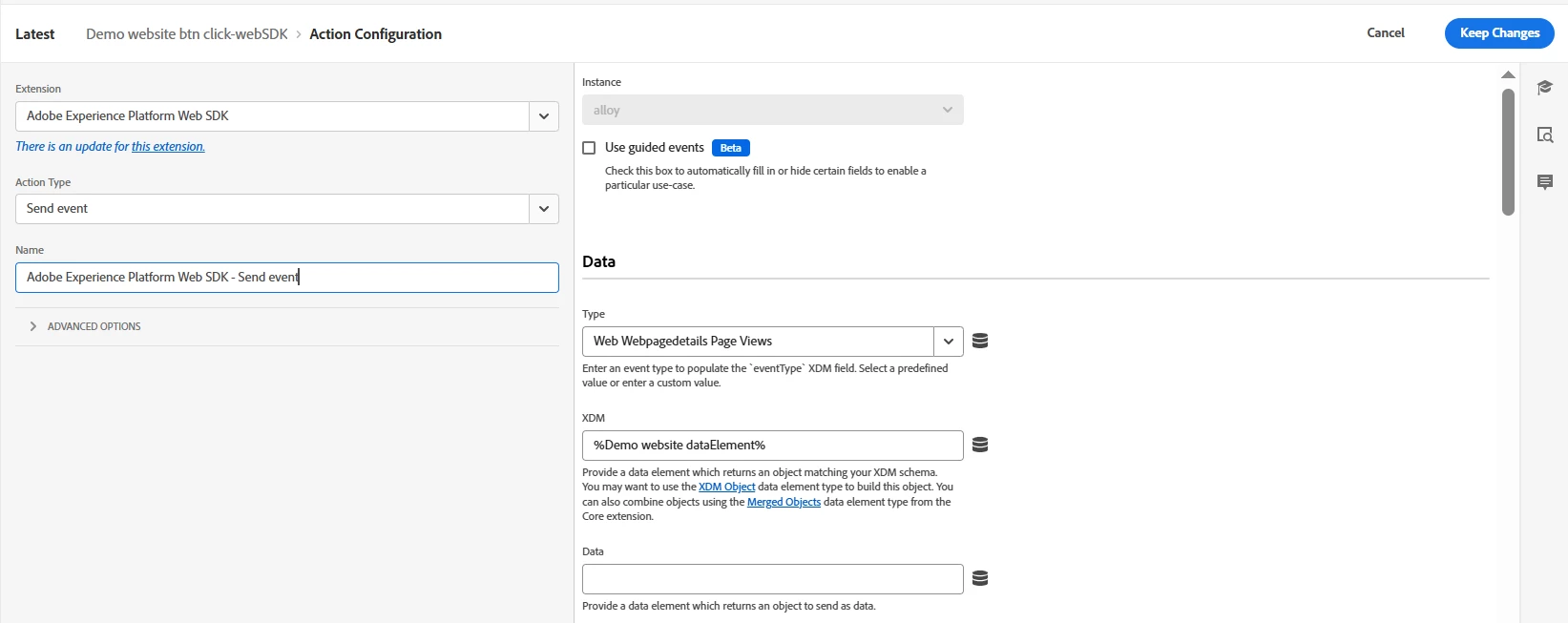Open the Type combo box arrow
The image size is (1568, 623).
tap(949, 342)
